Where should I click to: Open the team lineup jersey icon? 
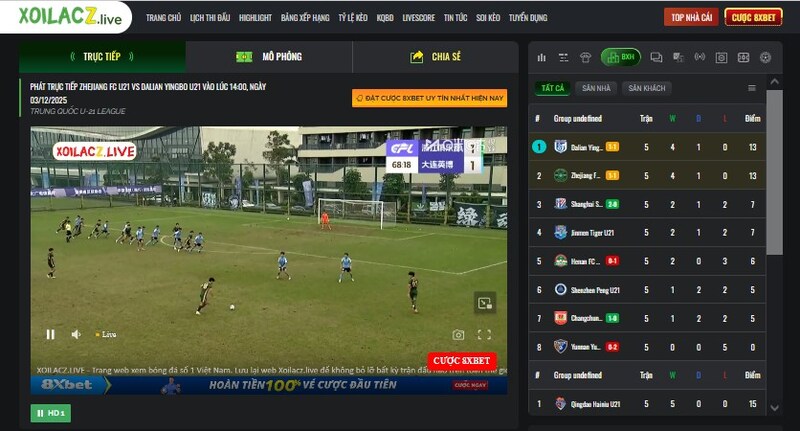[586, 58]
